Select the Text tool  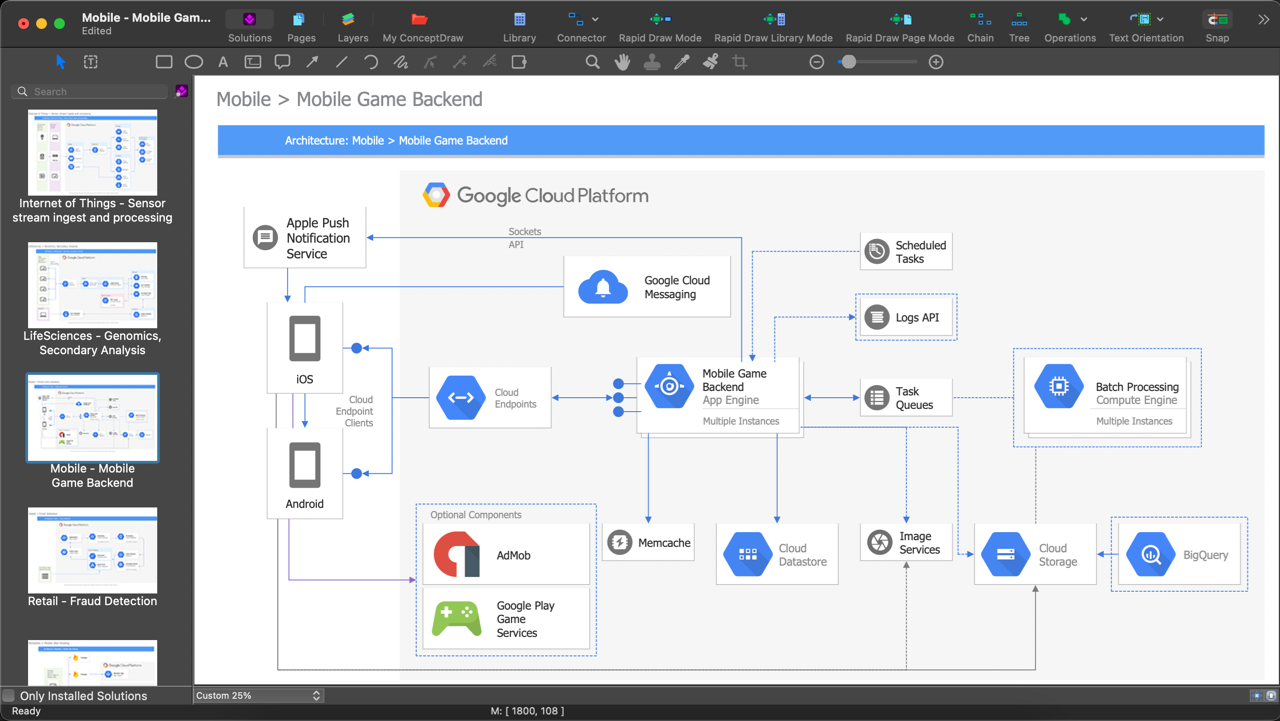223,61
